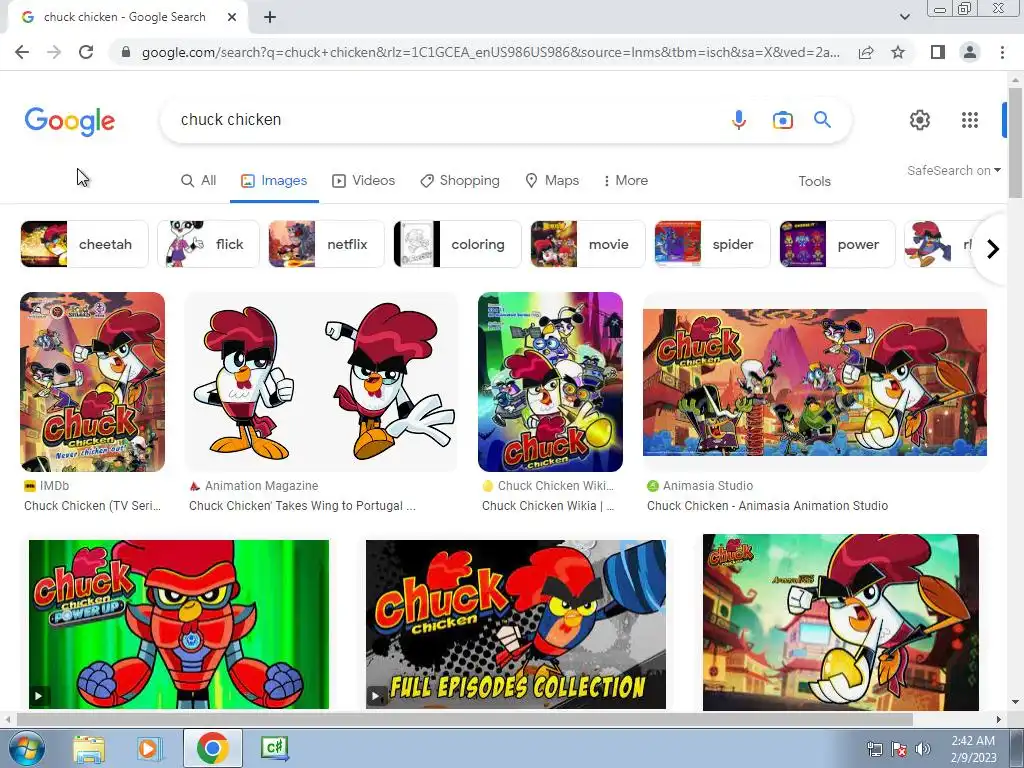Open the taskbar clock showing 2:42 AM

[973, 749]
